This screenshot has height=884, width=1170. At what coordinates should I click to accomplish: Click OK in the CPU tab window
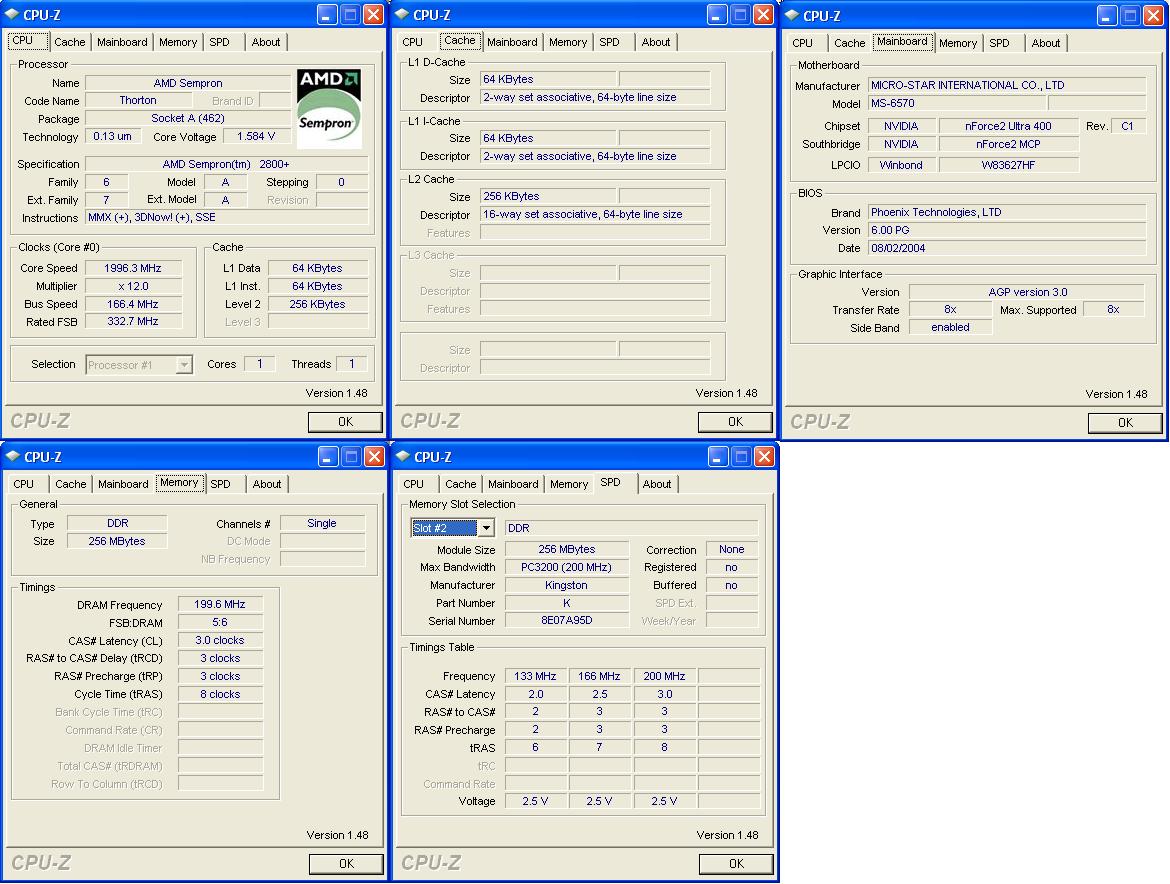(x=345, y=422)
